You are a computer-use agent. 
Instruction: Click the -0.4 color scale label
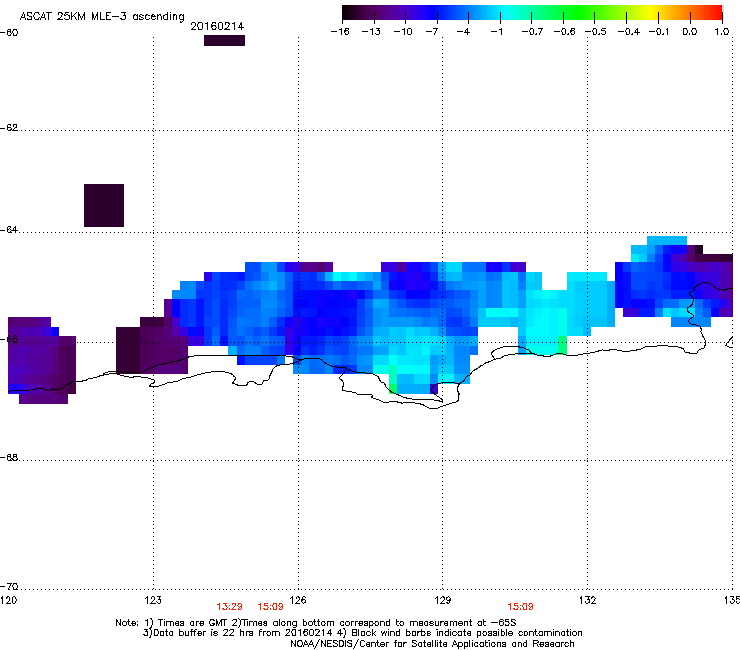coord(629,32)
